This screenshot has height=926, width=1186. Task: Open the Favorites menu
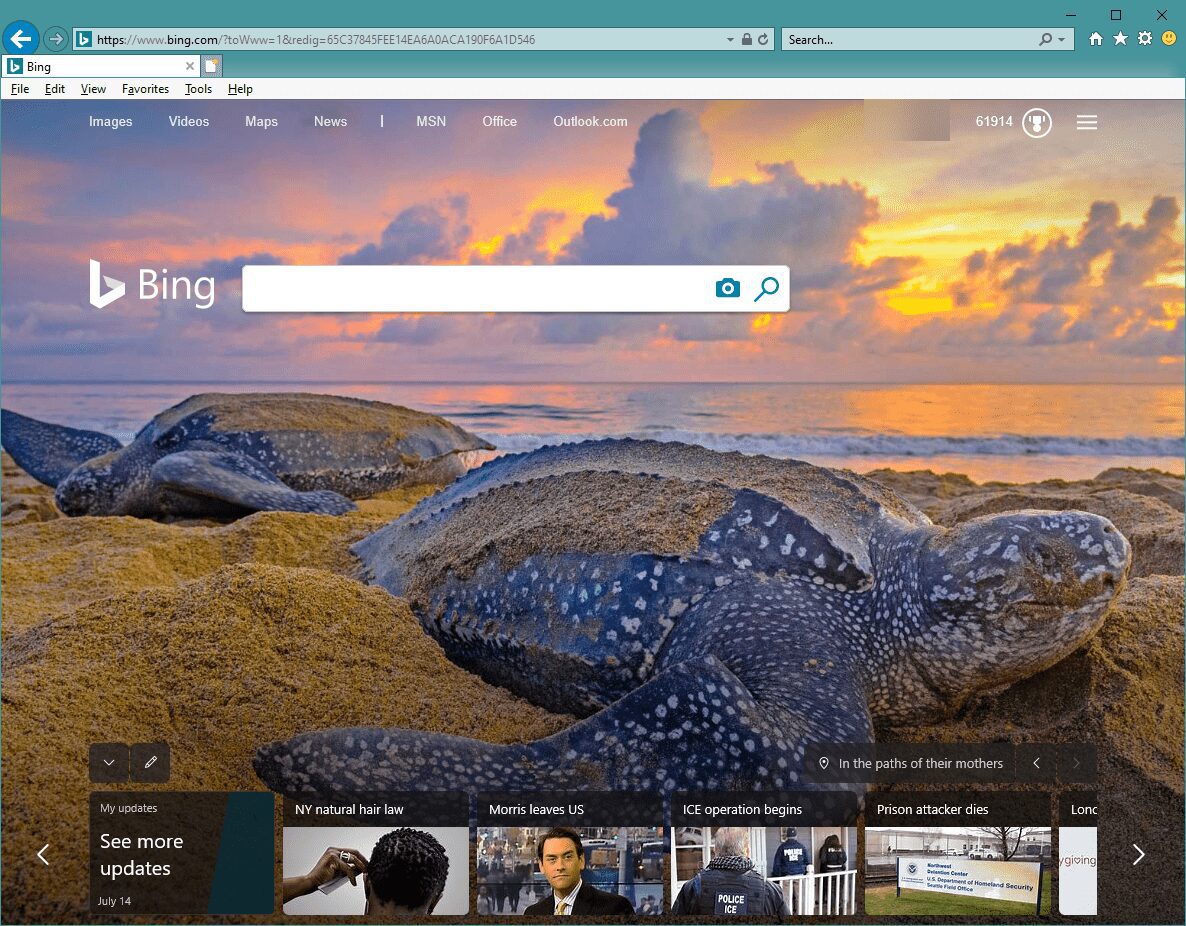coord(145,89)
